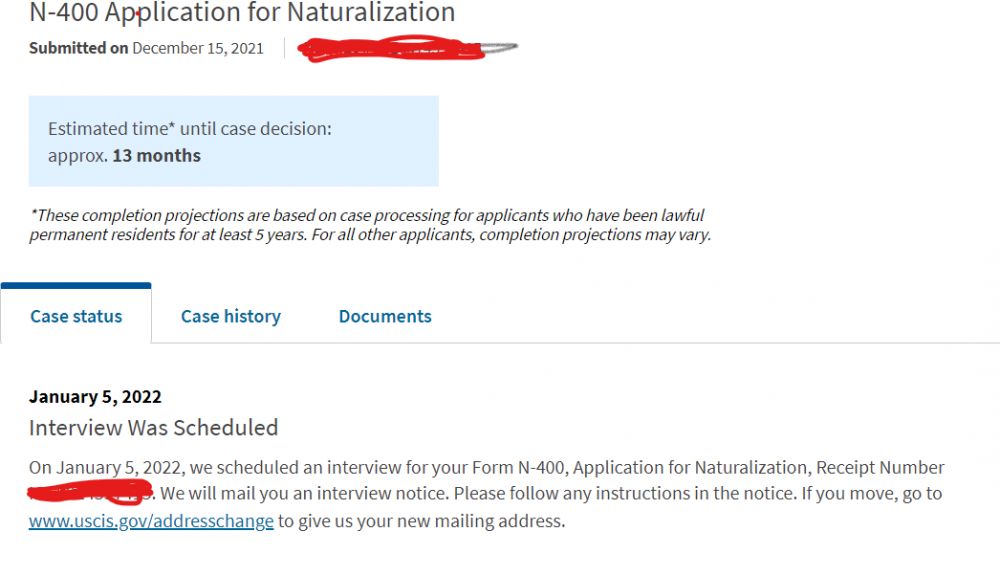
Task: Switch to the Case history tab
Action: [x=230, y=316]
